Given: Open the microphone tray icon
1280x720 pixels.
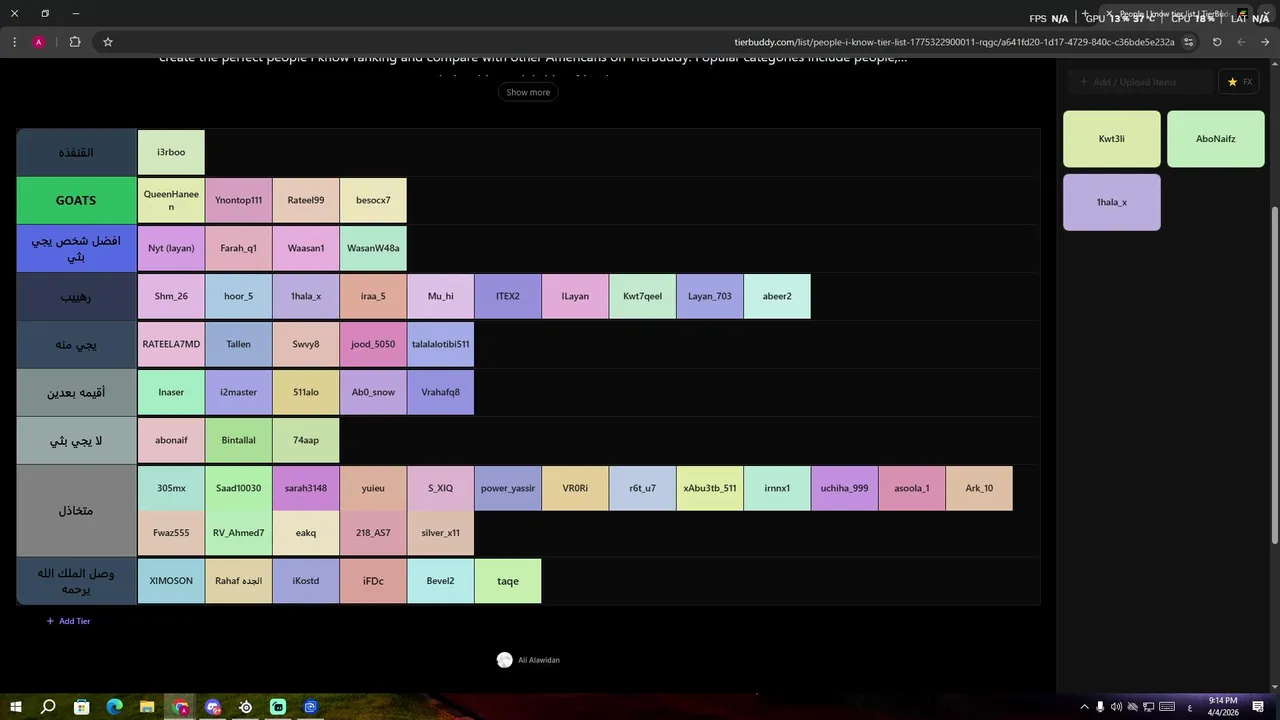Looking at the screenshot, I should (x=1100, y=707).
